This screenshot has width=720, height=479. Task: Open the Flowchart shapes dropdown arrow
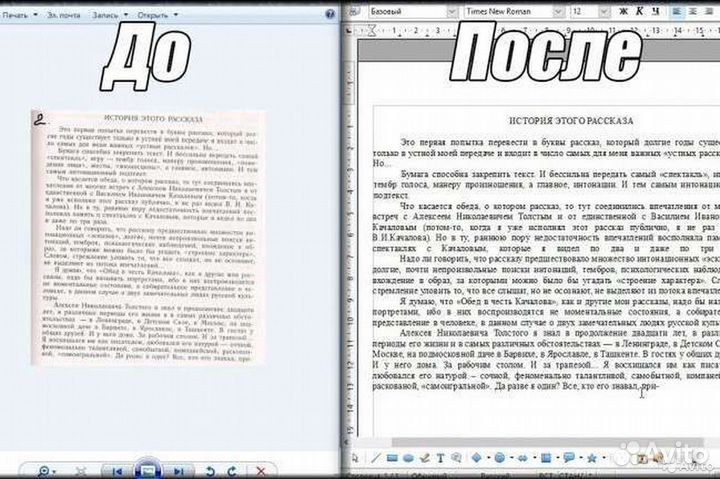pos(557,458)
